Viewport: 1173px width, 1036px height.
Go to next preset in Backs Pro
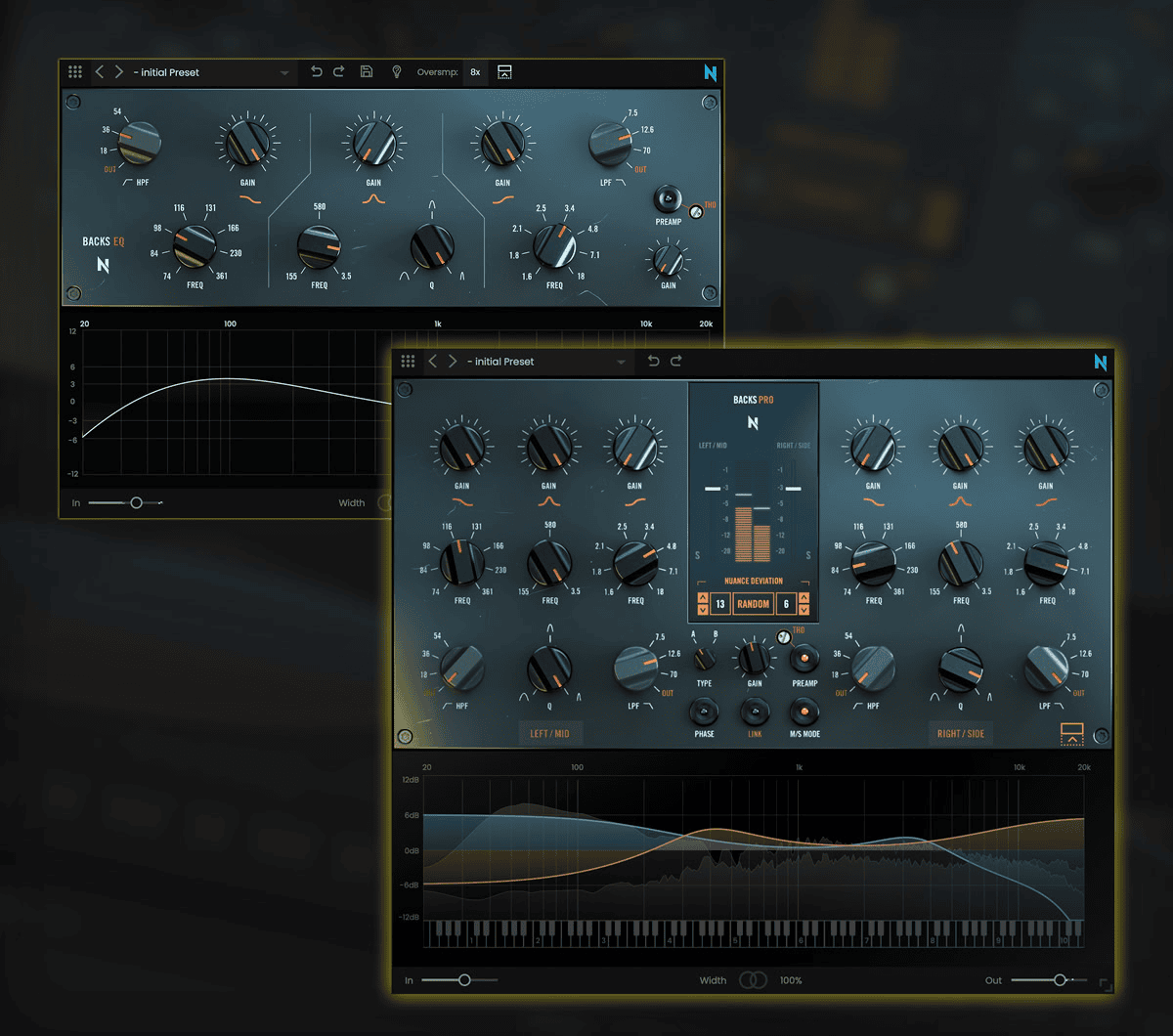click(x=453, y=362)
